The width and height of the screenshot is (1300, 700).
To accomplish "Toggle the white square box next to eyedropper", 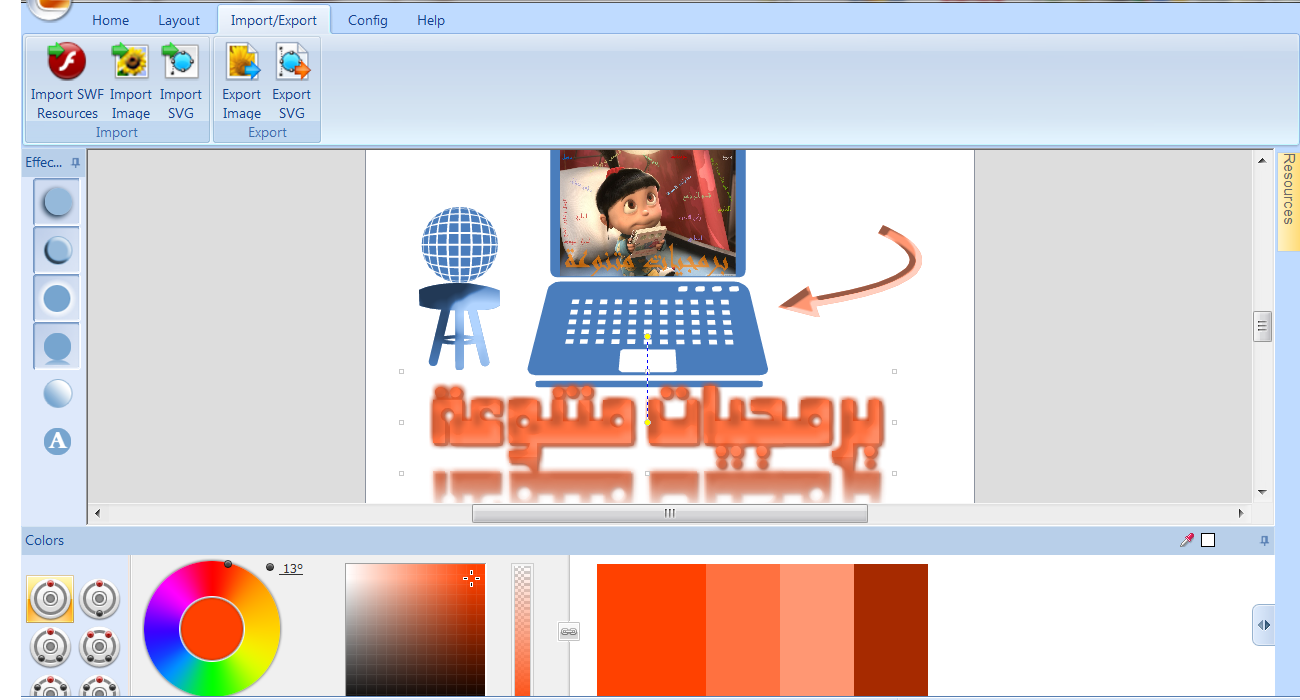I will 1208,540.
